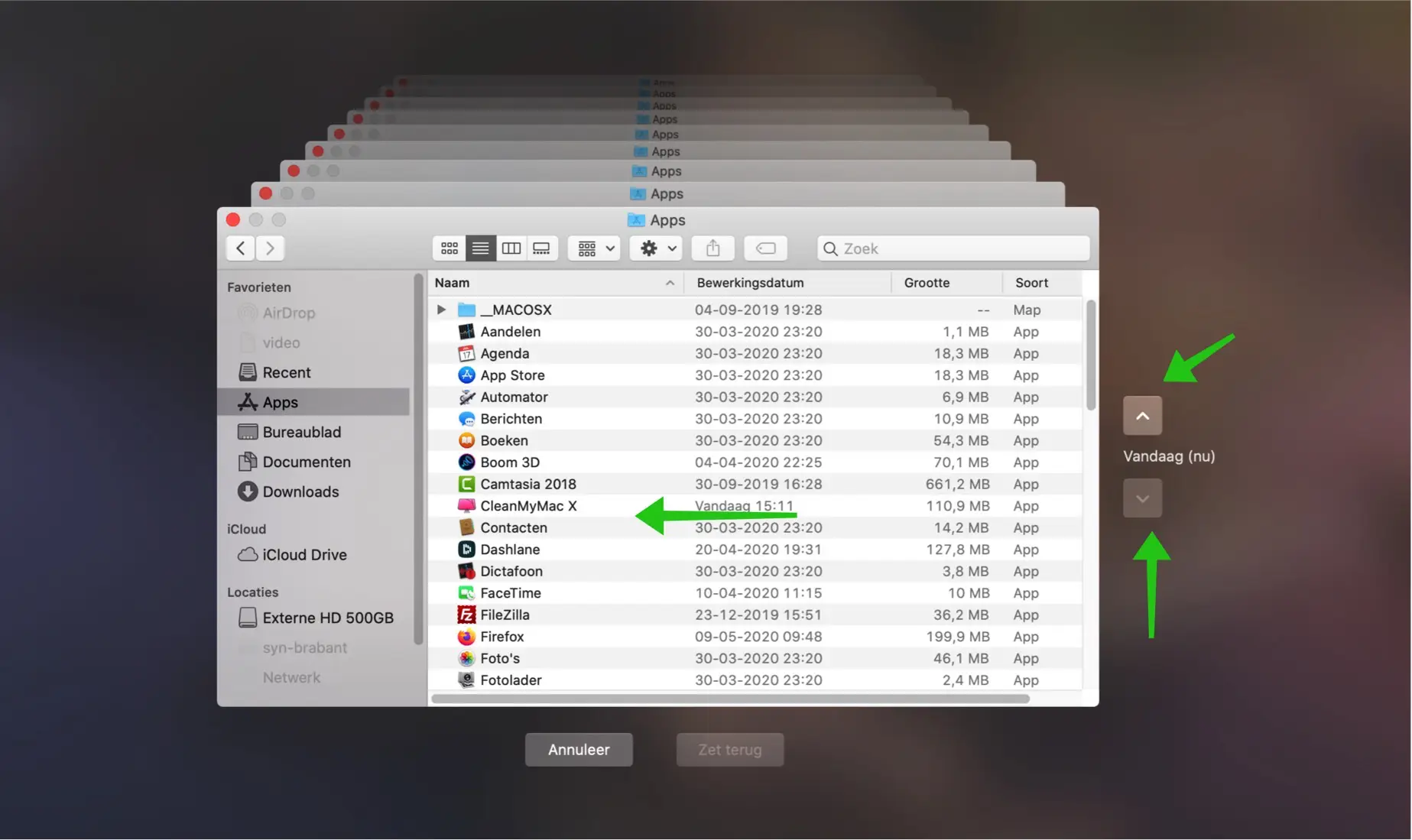This screenshot has height=840, width=1412.
Task: Click the size value '661,2 MB'
Action: click(957, 484)
